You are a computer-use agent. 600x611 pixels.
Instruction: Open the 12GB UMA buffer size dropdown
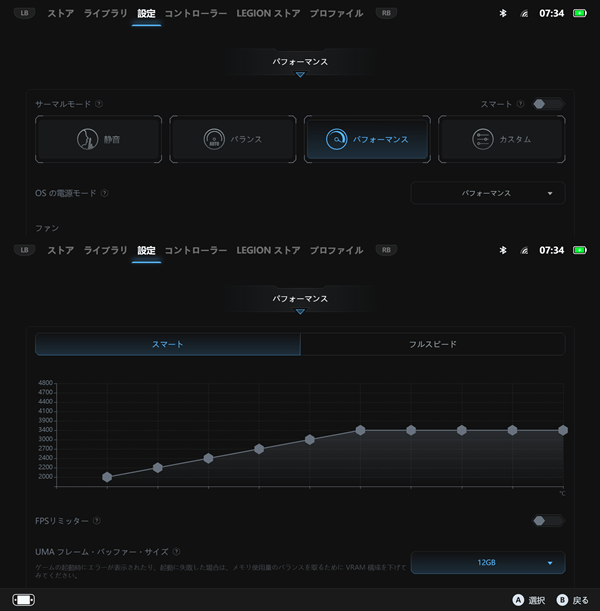[488, 563]
